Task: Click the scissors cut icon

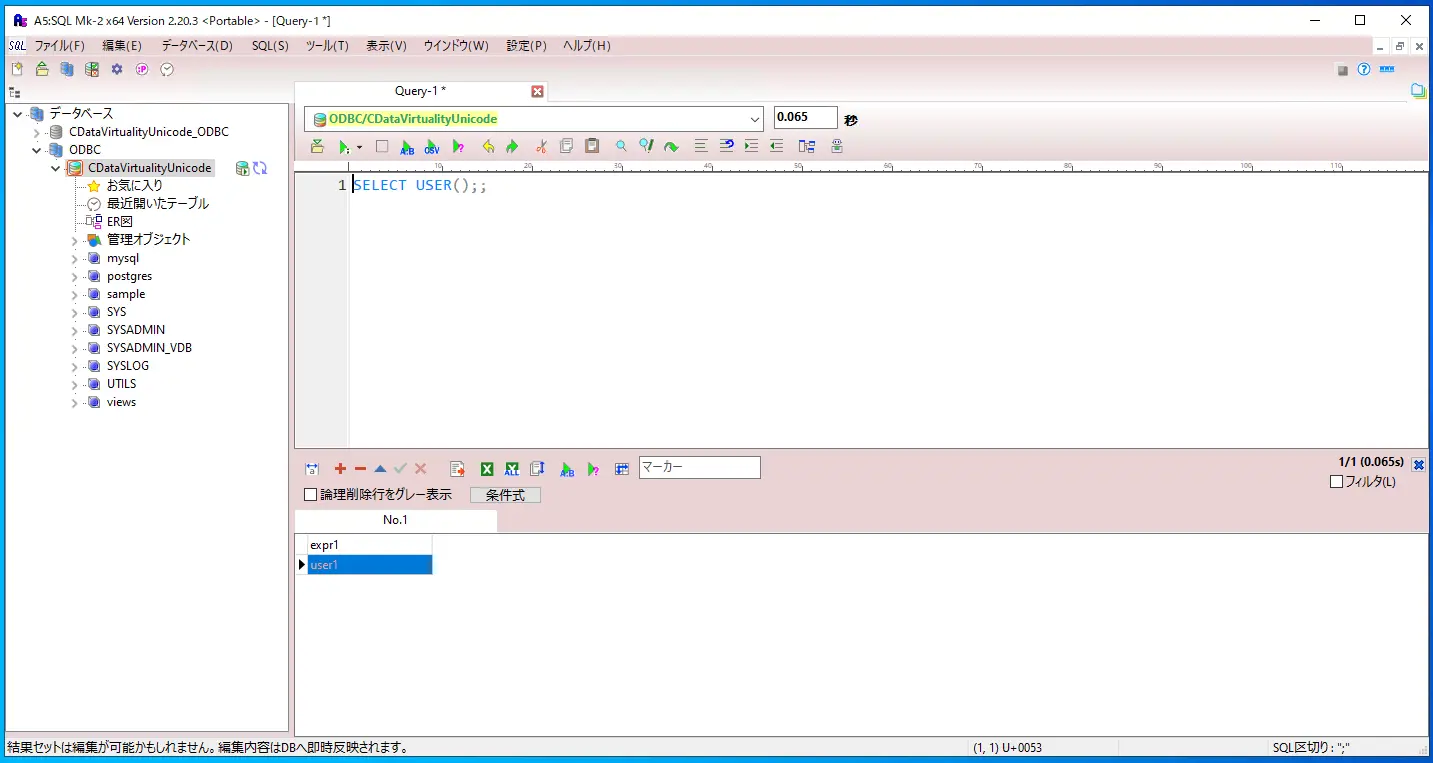Action: [541, 147]
